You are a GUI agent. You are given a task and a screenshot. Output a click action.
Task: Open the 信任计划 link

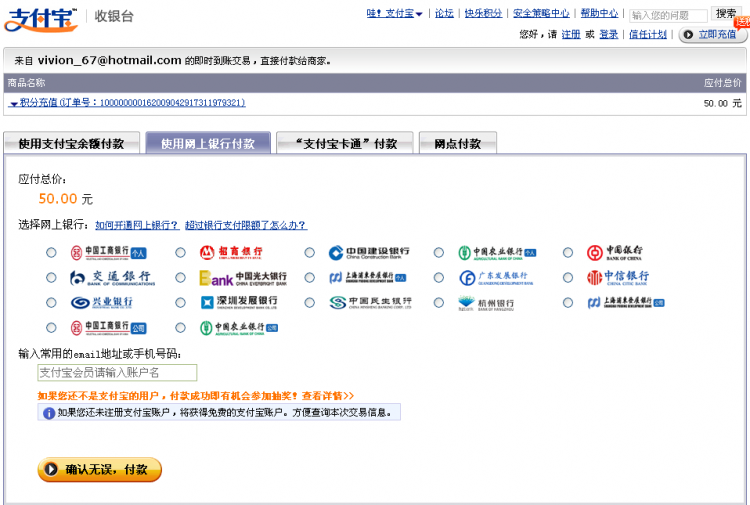click(648, 34)
